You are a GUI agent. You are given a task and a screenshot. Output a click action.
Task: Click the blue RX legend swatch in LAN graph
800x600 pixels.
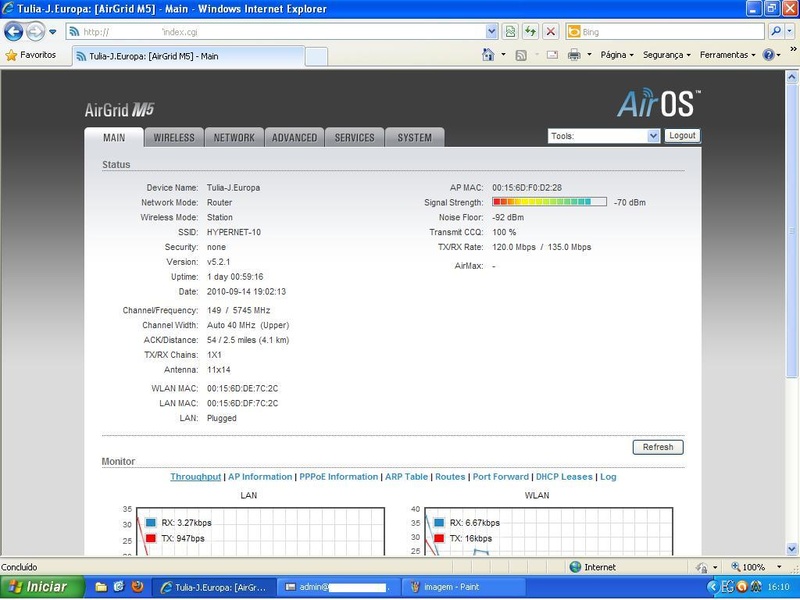[x=151, y=522]
